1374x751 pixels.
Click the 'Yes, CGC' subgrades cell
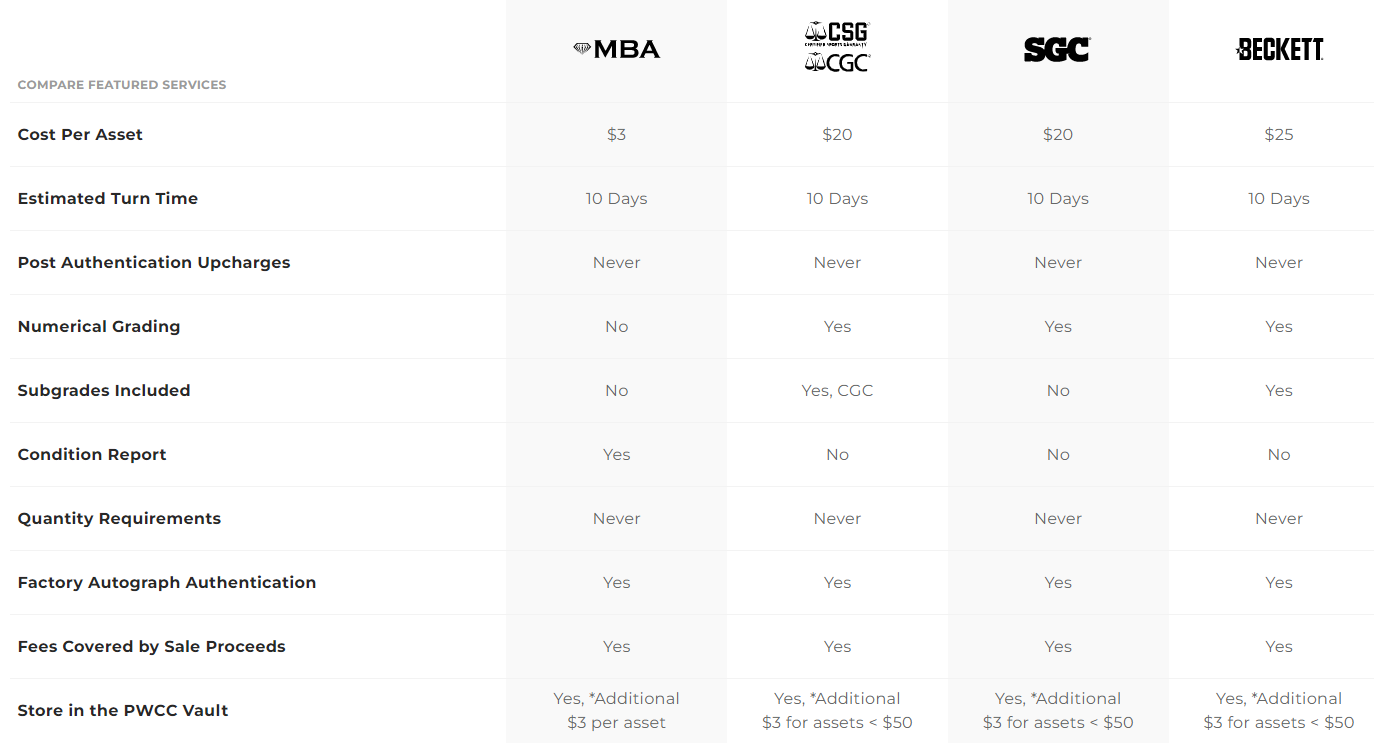[x=837, y=390]
